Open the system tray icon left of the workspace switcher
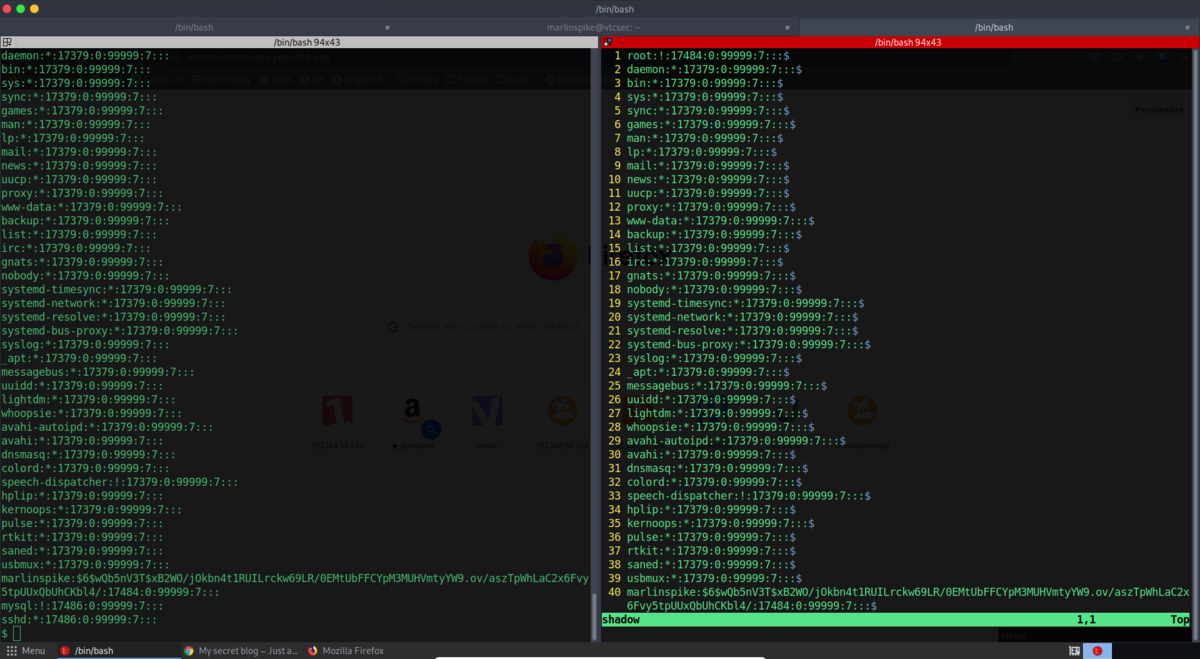The image size is (1200, 659). tap(1074, 650)
